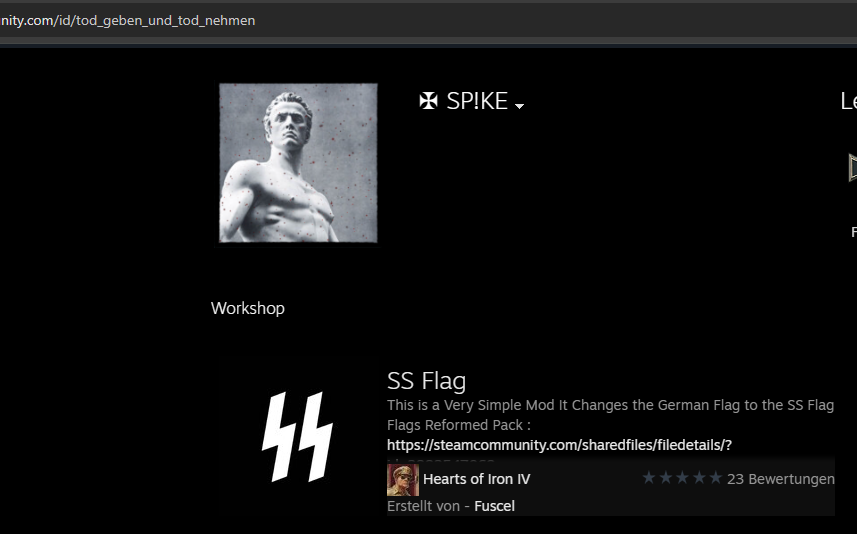This screenshot has height=534, width=857.
Task: Open the SS Flag workshop item title
Action: [426, 381]
